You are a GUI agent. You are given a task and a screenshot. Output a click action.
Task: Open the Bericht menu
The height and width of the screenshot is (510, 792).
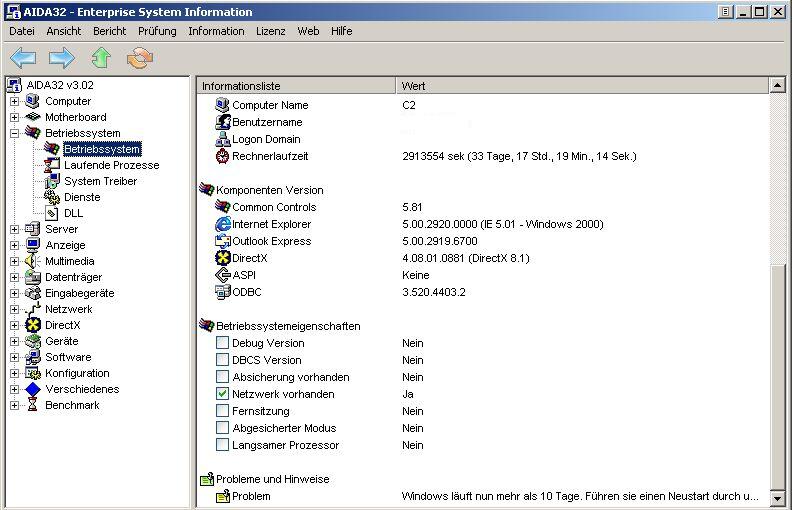point(110,31)
